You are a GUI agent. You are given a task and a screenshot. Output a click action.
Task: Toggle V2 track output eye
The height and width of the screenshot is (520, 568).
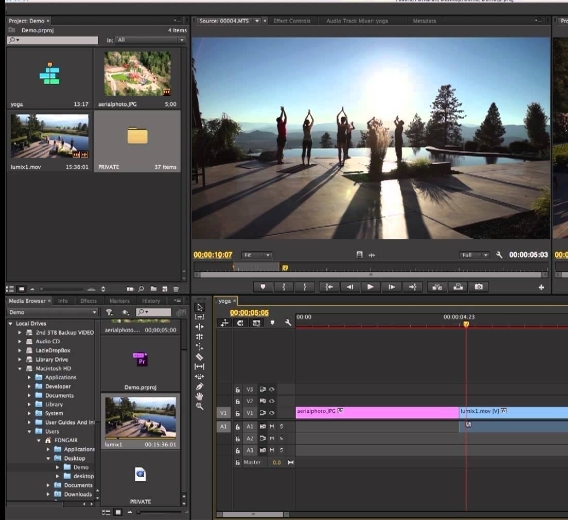pyautogui.click(x=272, y=401)
